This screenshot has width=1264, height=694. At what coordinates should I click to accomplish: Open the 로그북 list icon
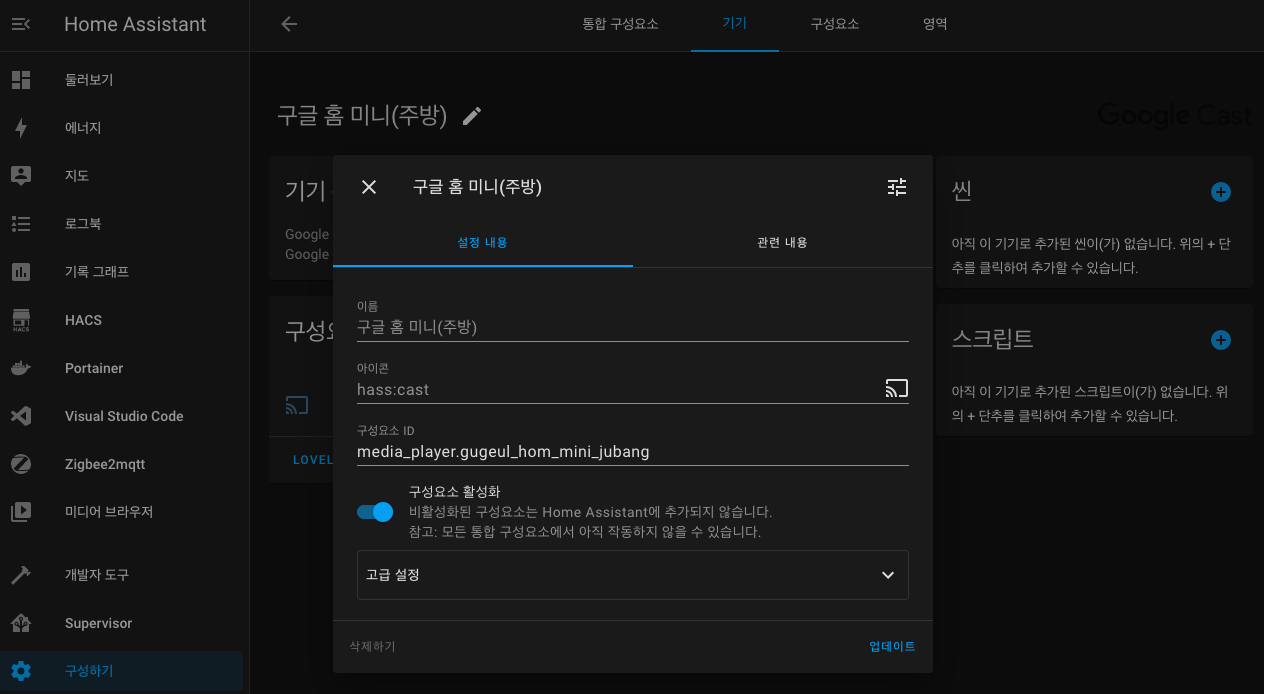click(x=21, y=224)
